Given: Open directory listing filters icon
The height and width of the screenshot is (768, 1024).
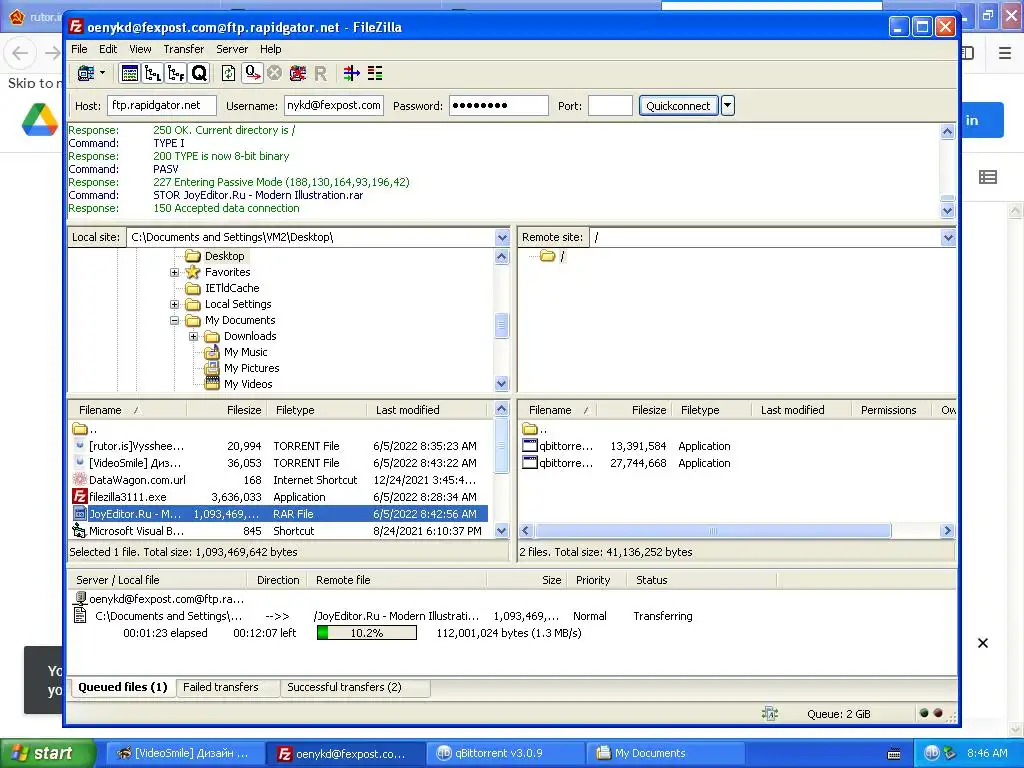Looking at the screenshot, I should (351, 73).
